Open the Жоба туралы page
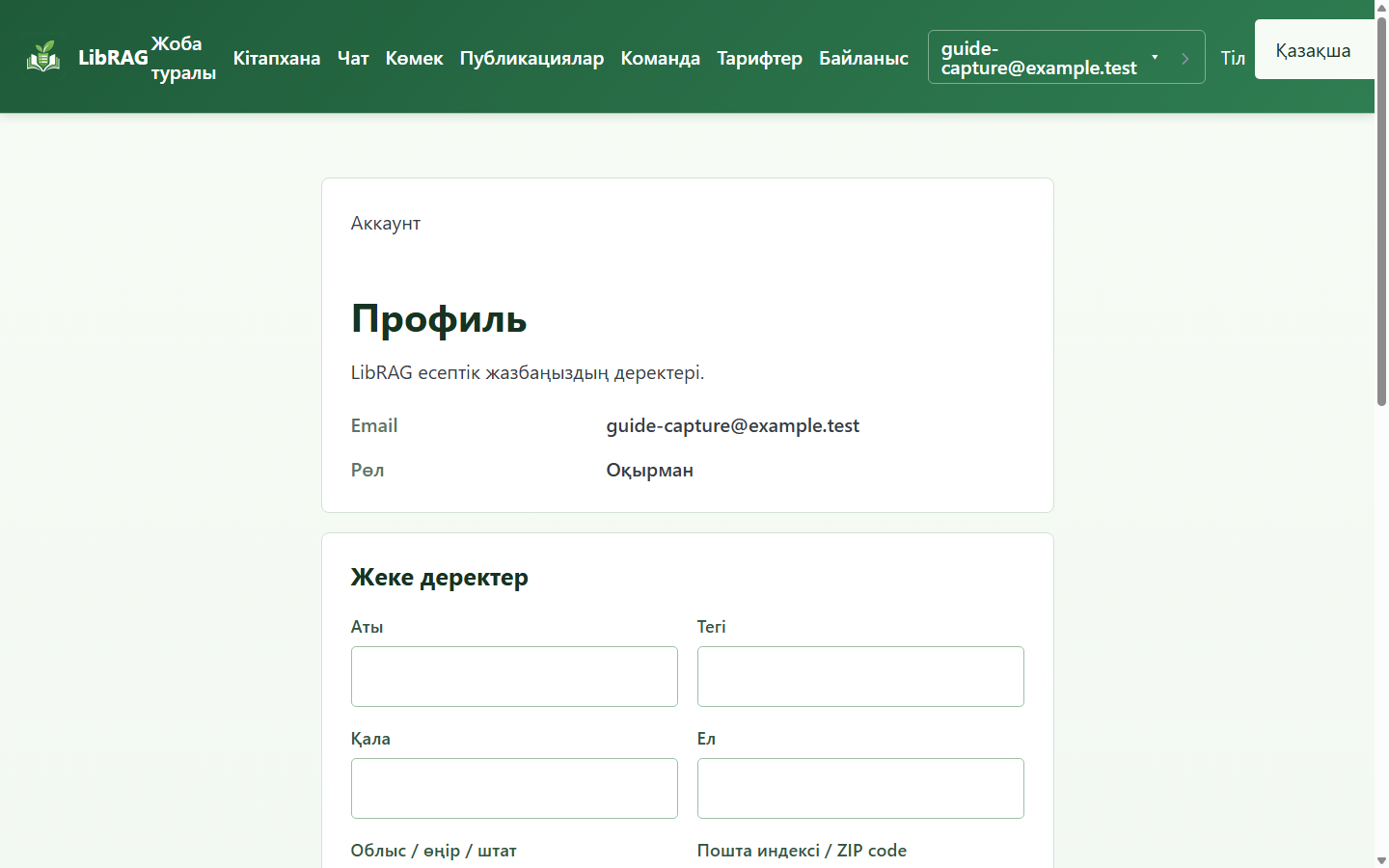The image size is (1389, 868). 183,58
